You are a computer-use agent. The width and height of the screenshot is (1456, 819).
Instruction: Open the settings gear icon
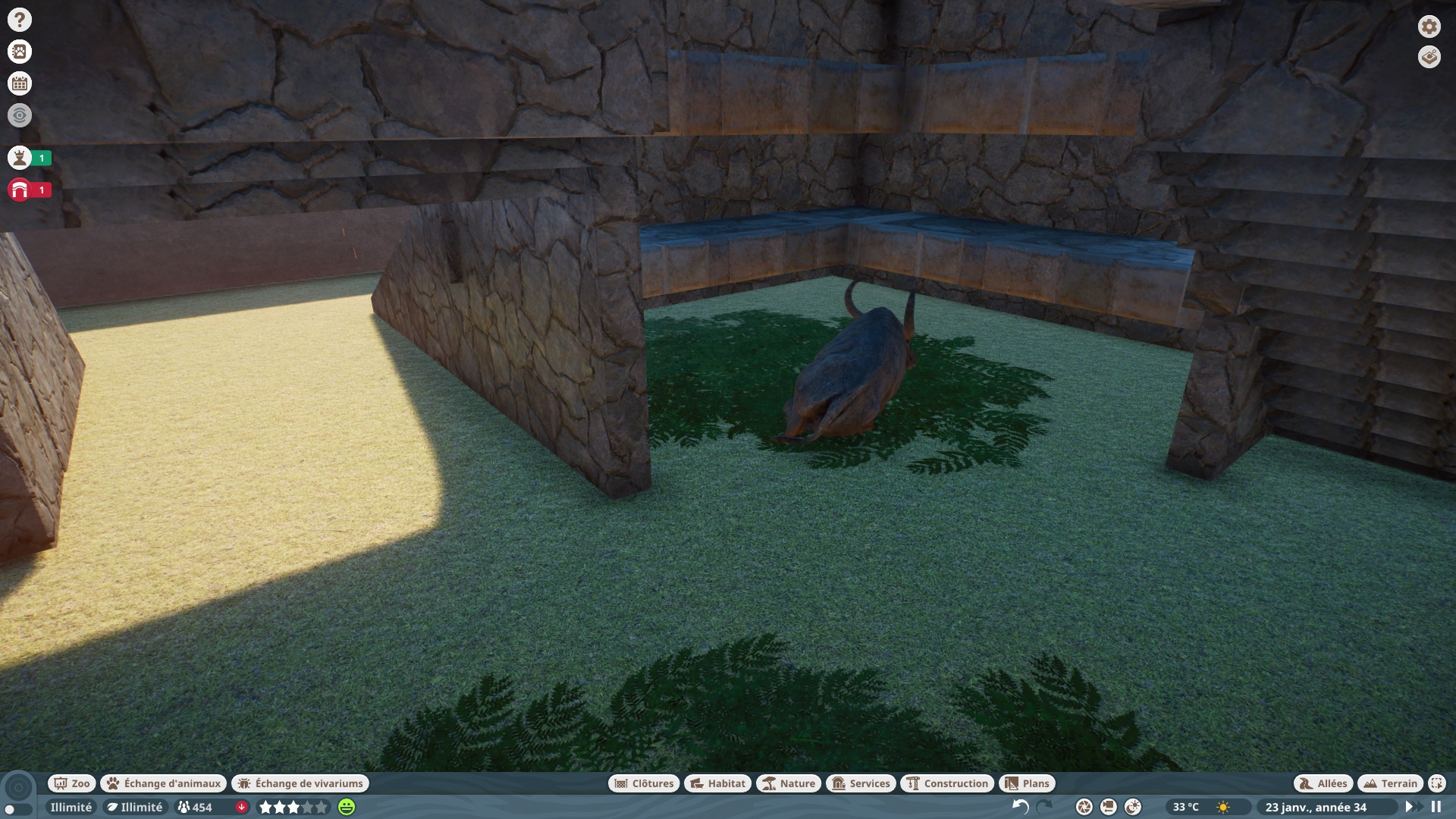point(1429,27)
